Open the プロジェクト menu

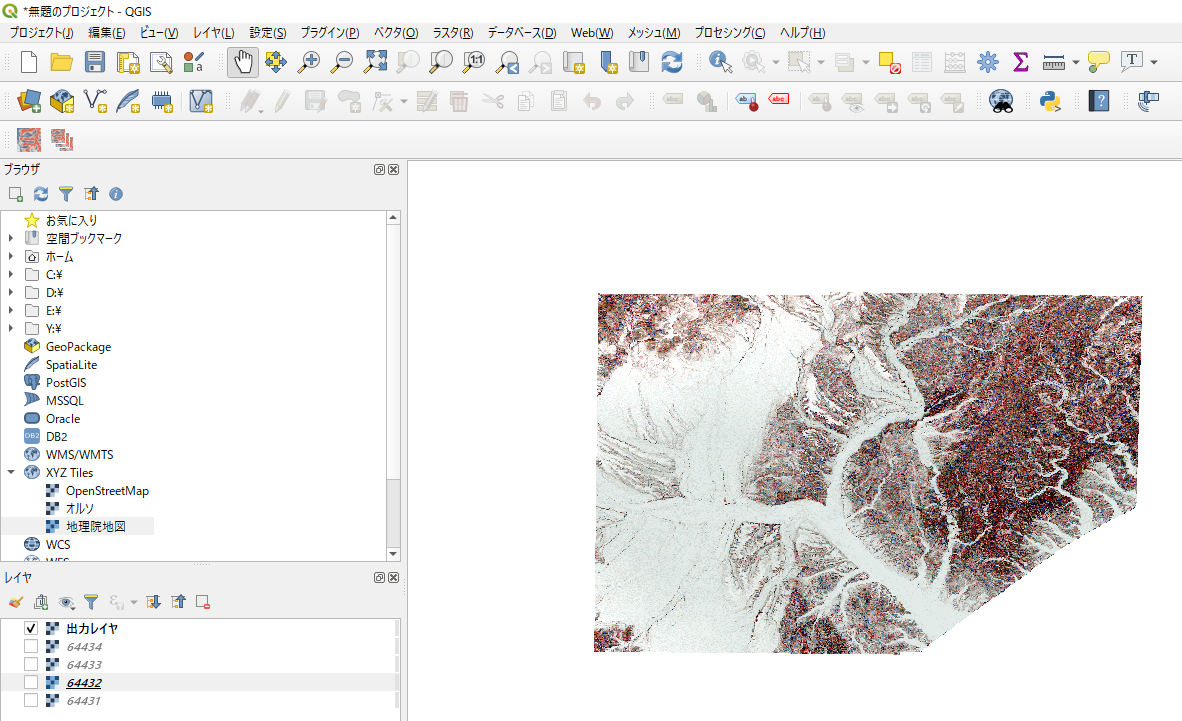pyautogui.click(x=41, y=32)
